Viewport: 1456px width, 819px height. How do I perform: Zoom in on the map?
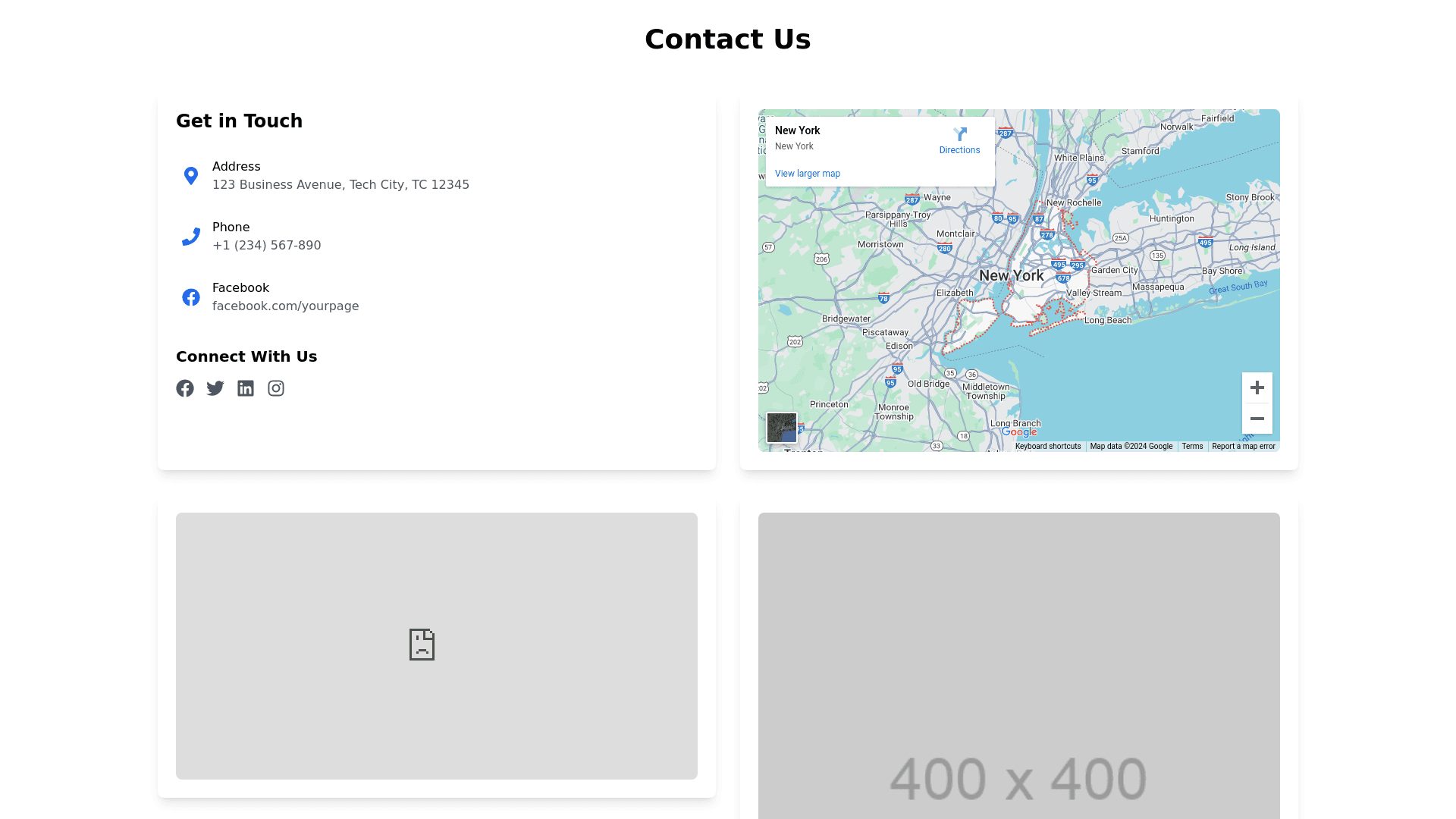click(1257, 388)
